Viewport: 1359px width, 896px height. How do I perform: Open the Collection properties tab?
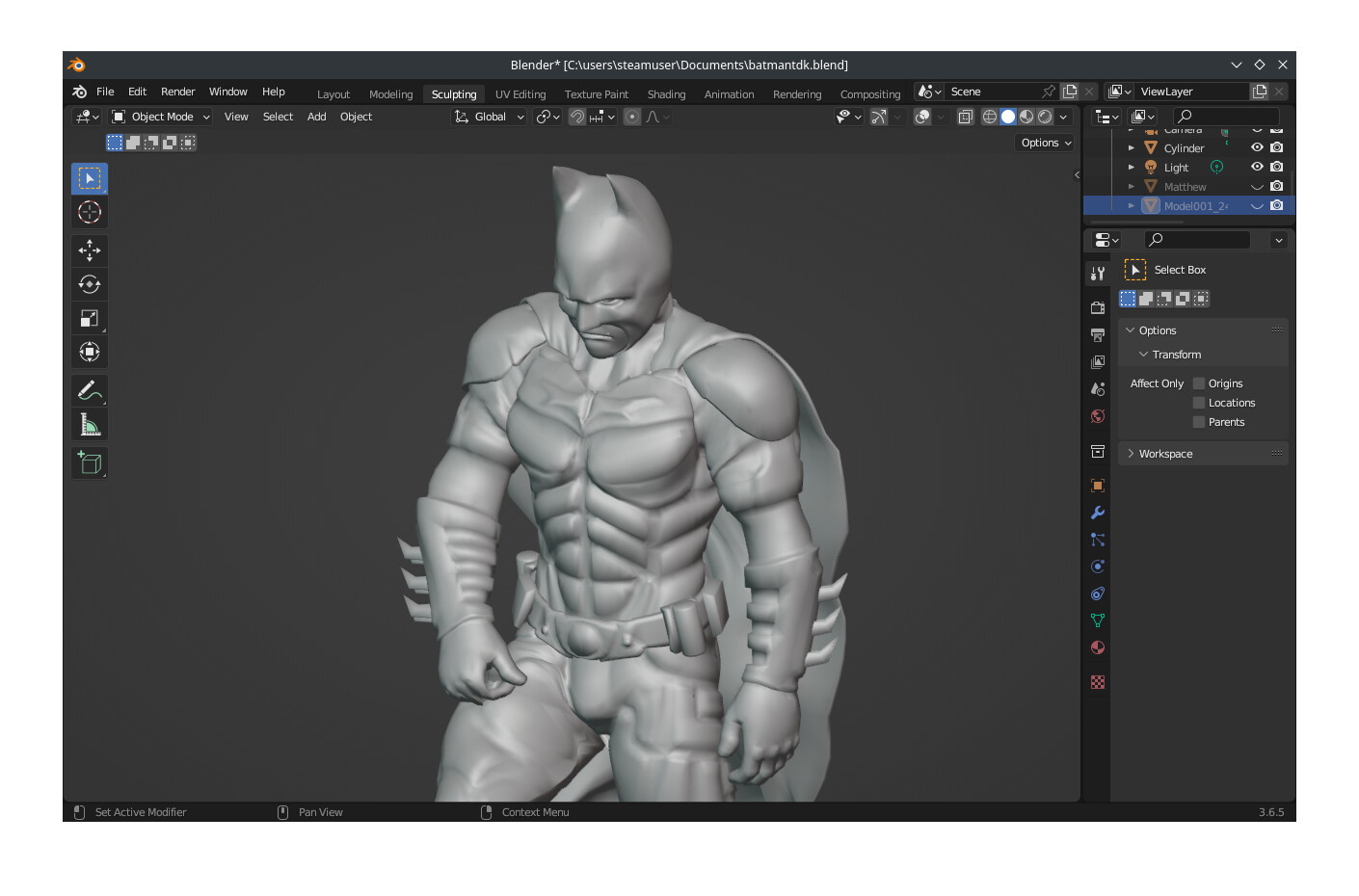click(1098, 451)
